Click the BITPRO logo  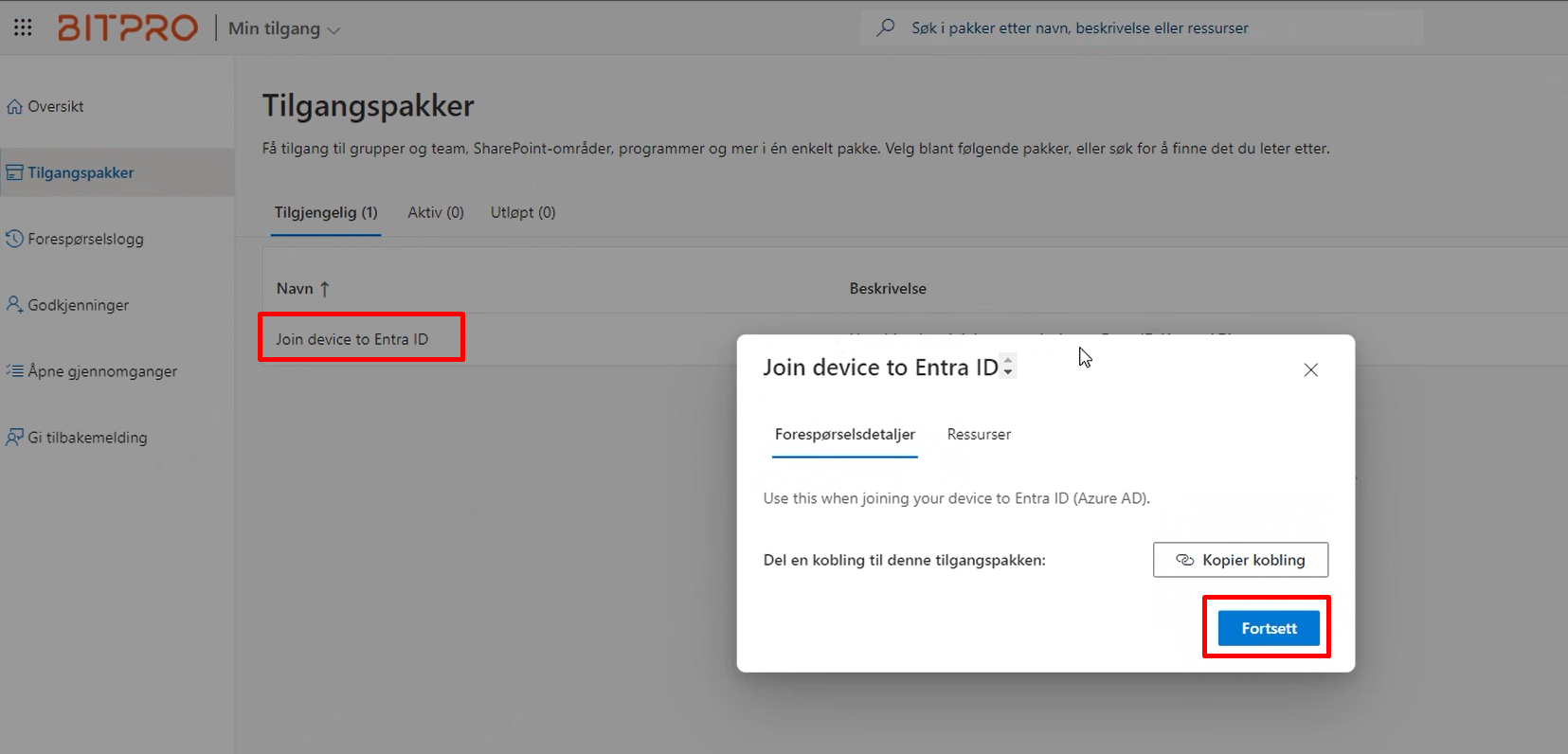tap(128, 27)
